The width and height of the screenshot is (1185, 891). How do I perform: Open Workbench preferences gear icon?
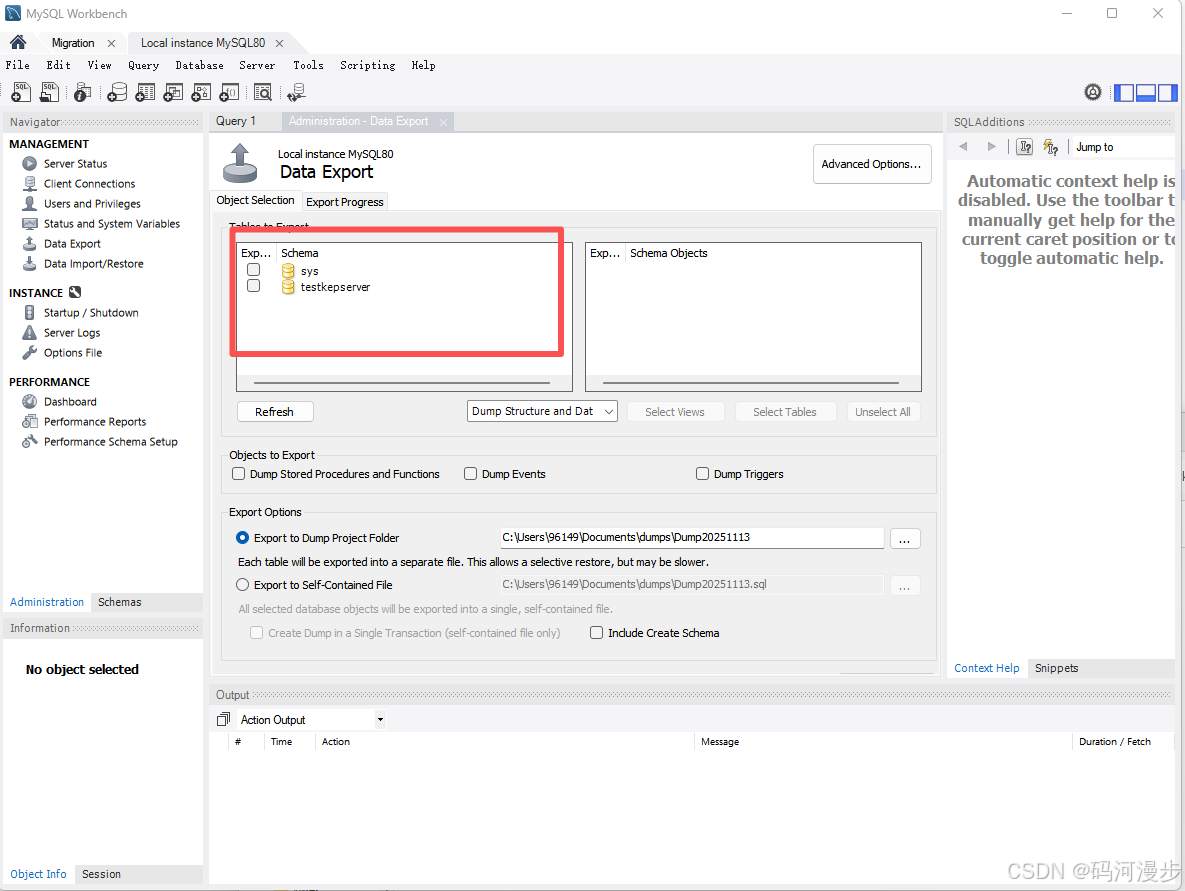[x=1093, y=92]
